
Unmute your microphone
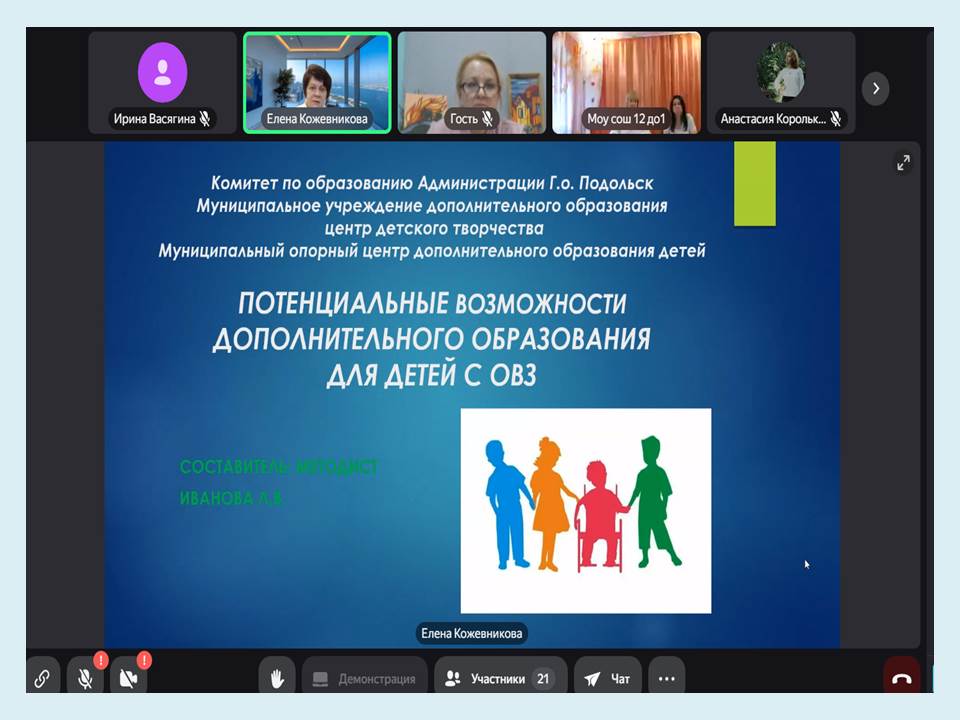pos(86,678)
